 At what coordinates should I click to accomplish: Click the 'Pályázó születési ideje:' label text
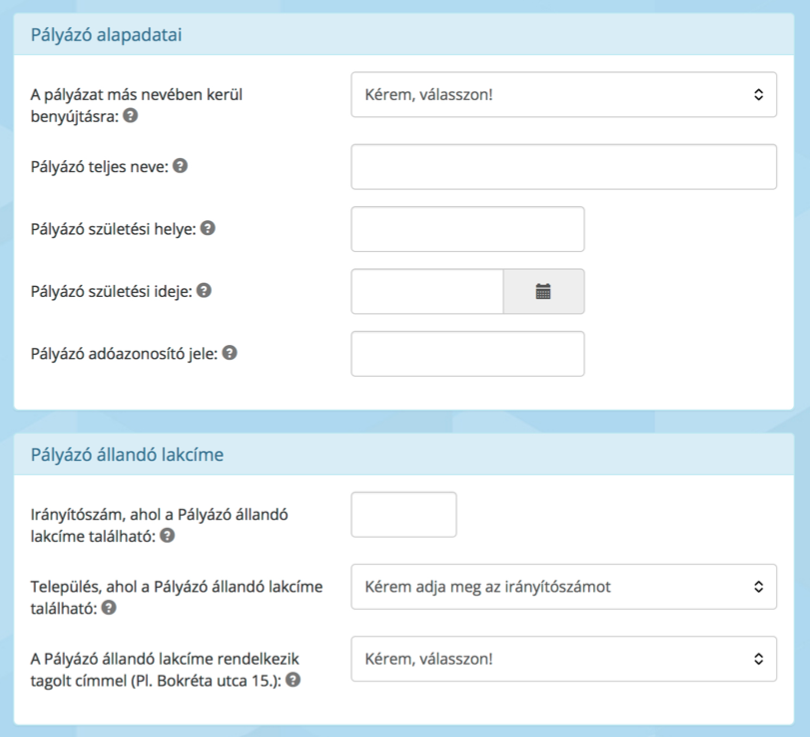click(x=111, y=291)
